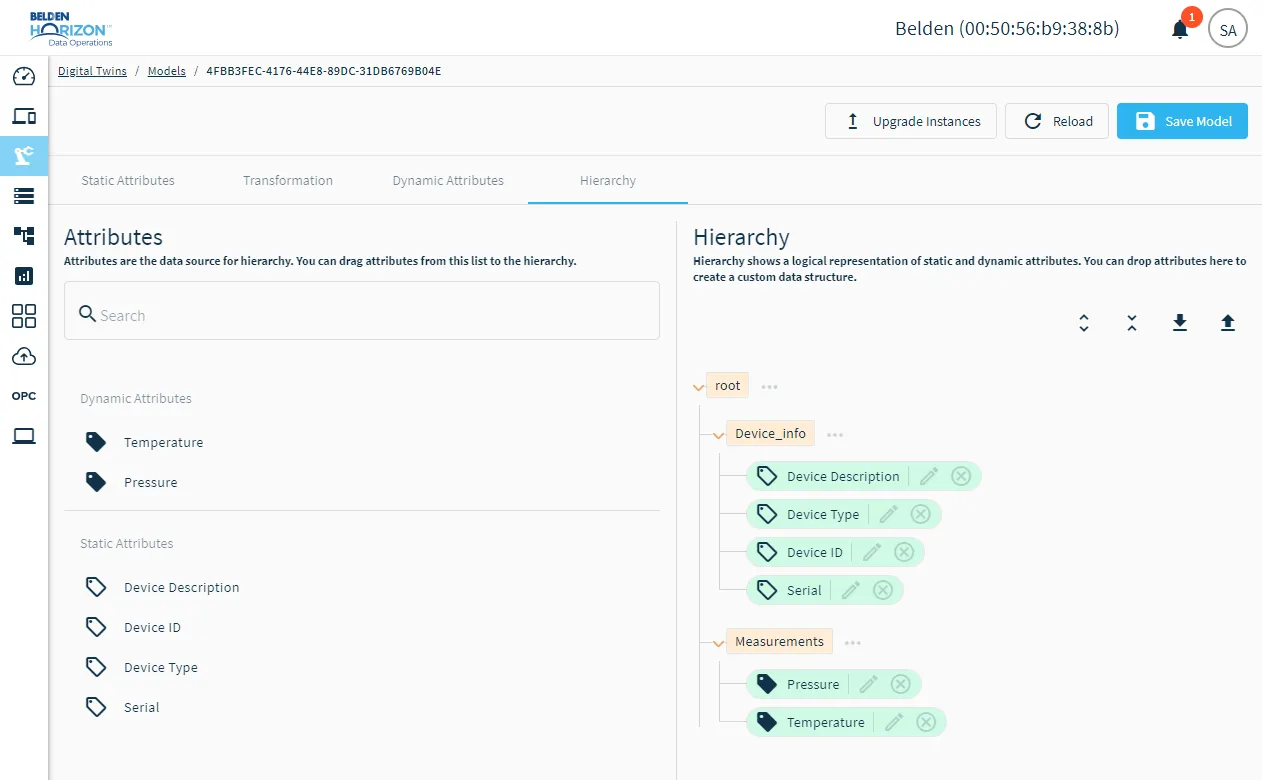Remove Device Type from the hierarchy

(x=921, y=514)
